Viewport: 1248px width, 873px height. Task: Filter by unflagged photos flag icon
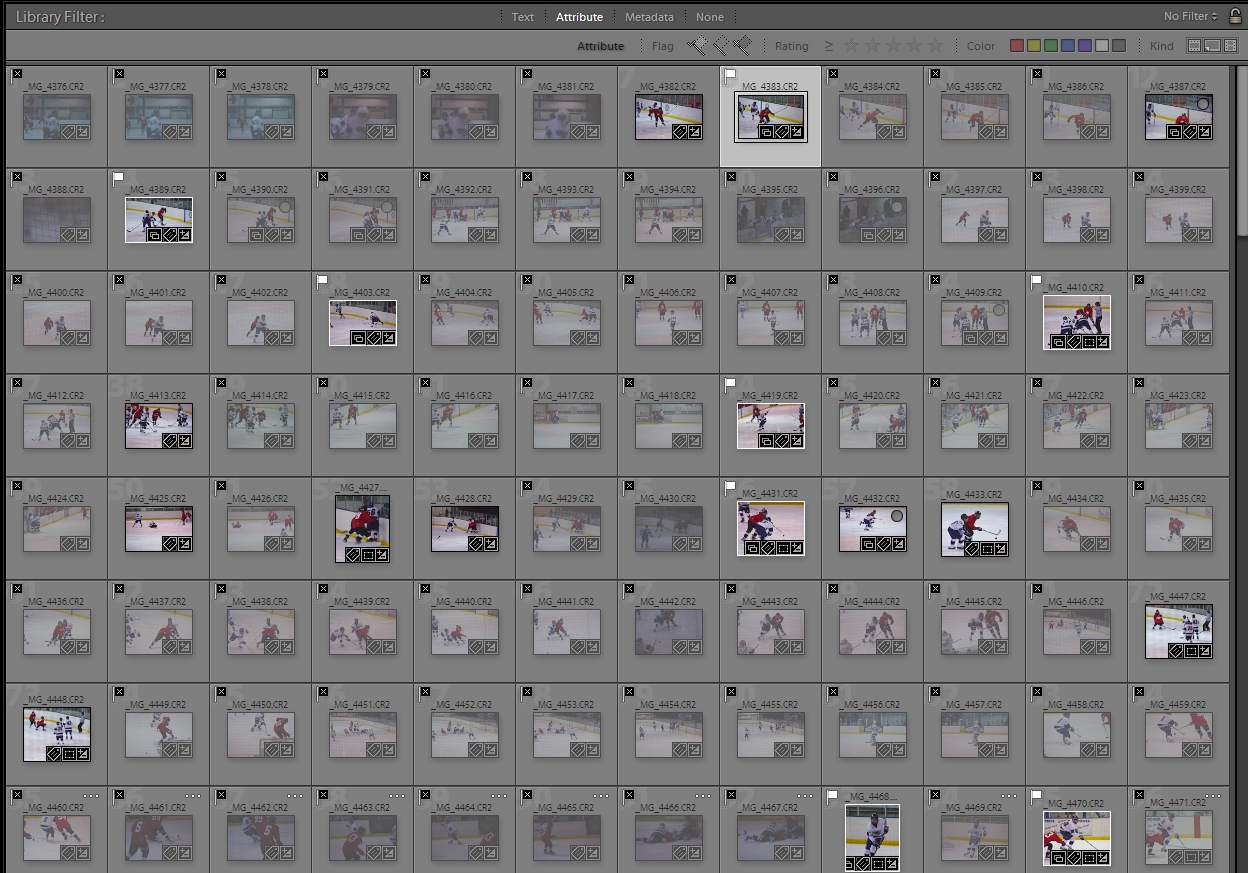720,45
